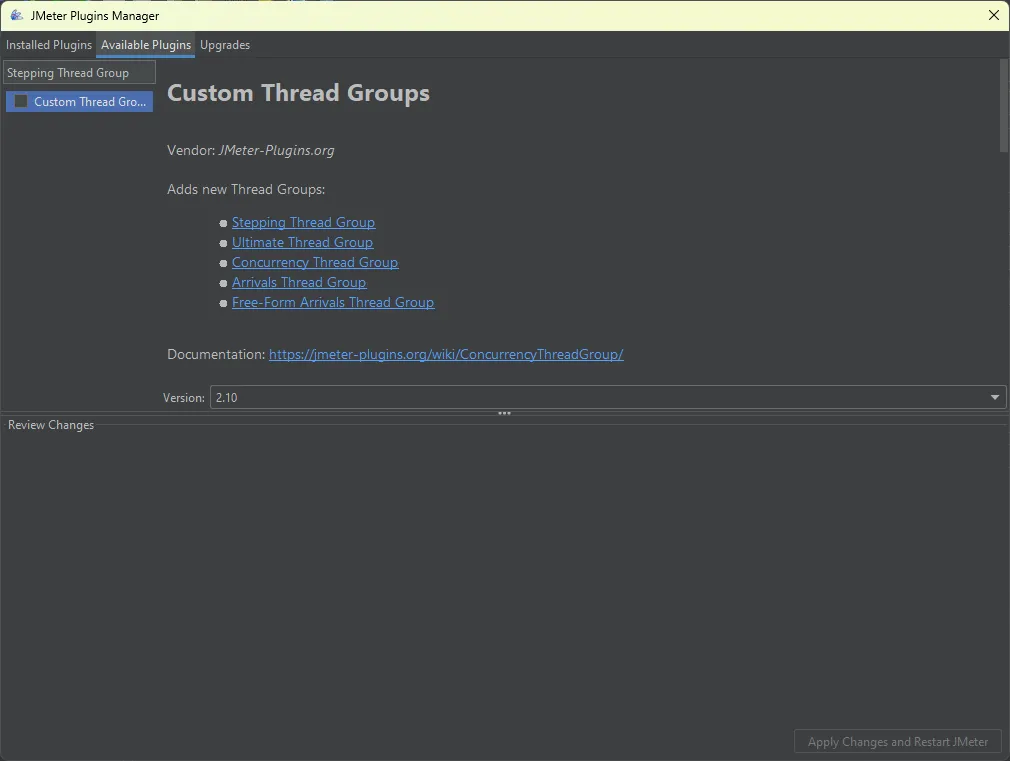Select the Available Plugins tab
The width and height of the screenshot is (1010, 761).
coord(146,45)
